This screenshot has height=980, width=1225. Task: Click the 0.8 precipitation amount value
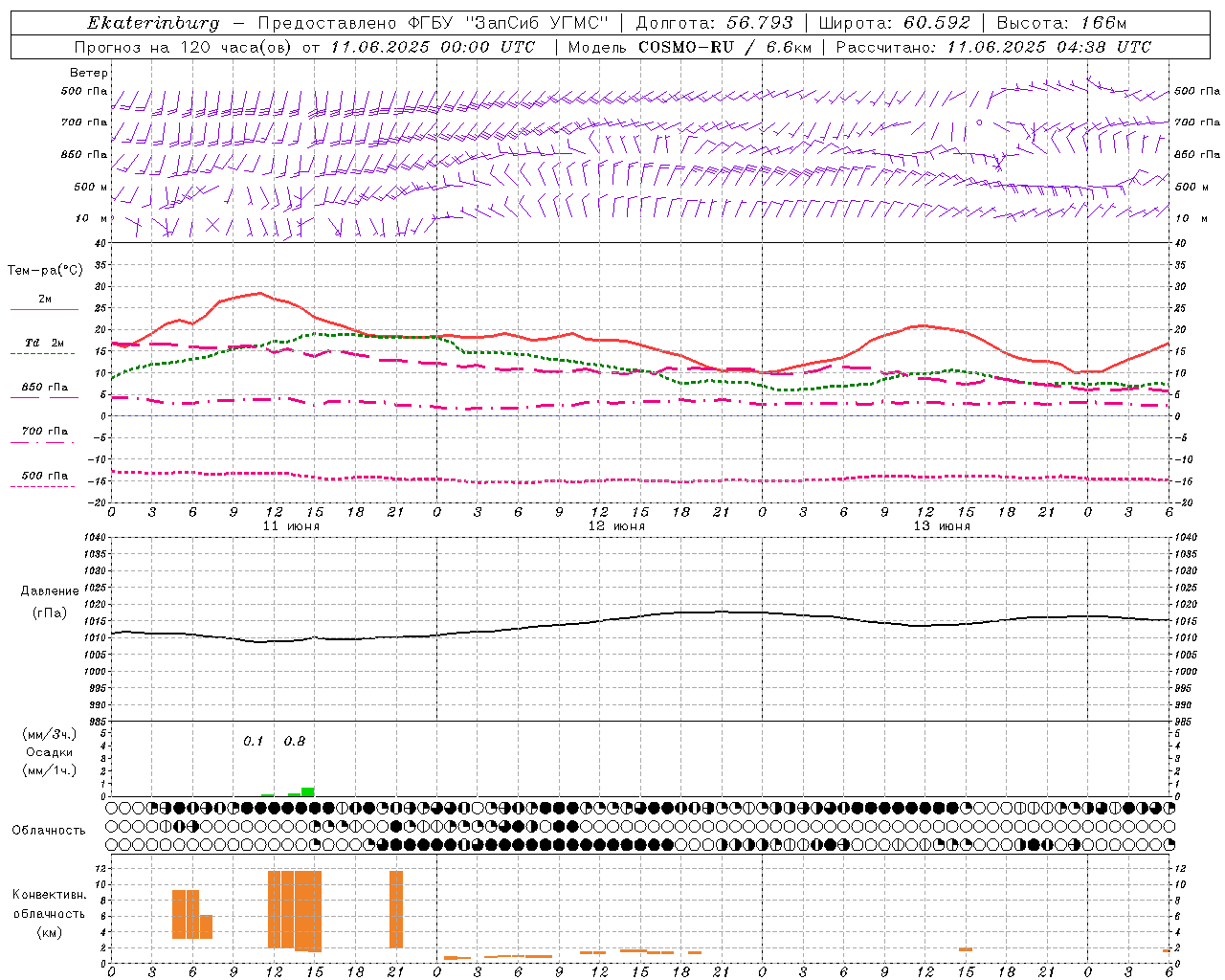(x=295, y=742)
